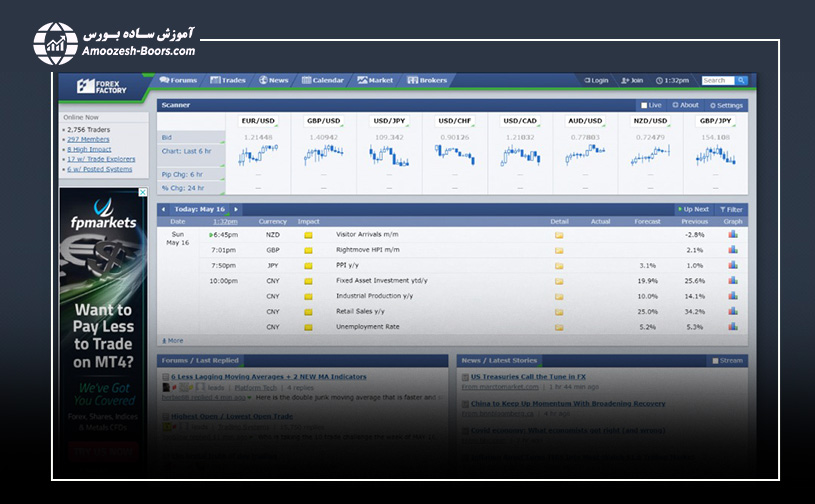This screenshot has width=815, height=504.
Task: Click the search magnifier button
Action: (x=741, y=80)
